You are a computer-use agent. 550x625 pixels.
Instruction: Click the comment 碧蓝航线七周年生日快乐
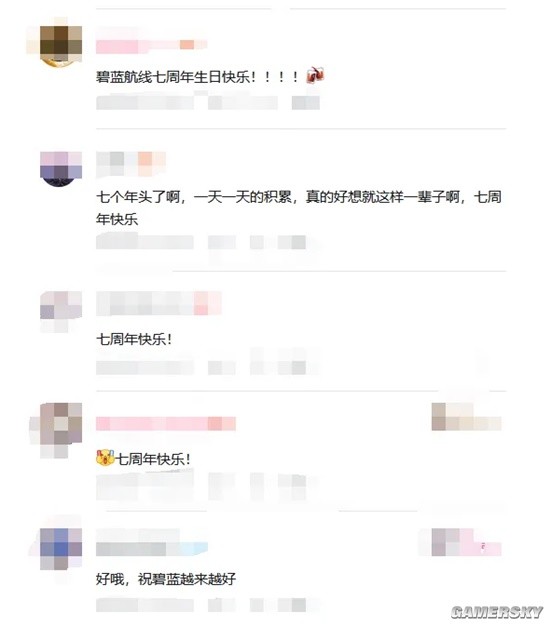tap(198, 76)
